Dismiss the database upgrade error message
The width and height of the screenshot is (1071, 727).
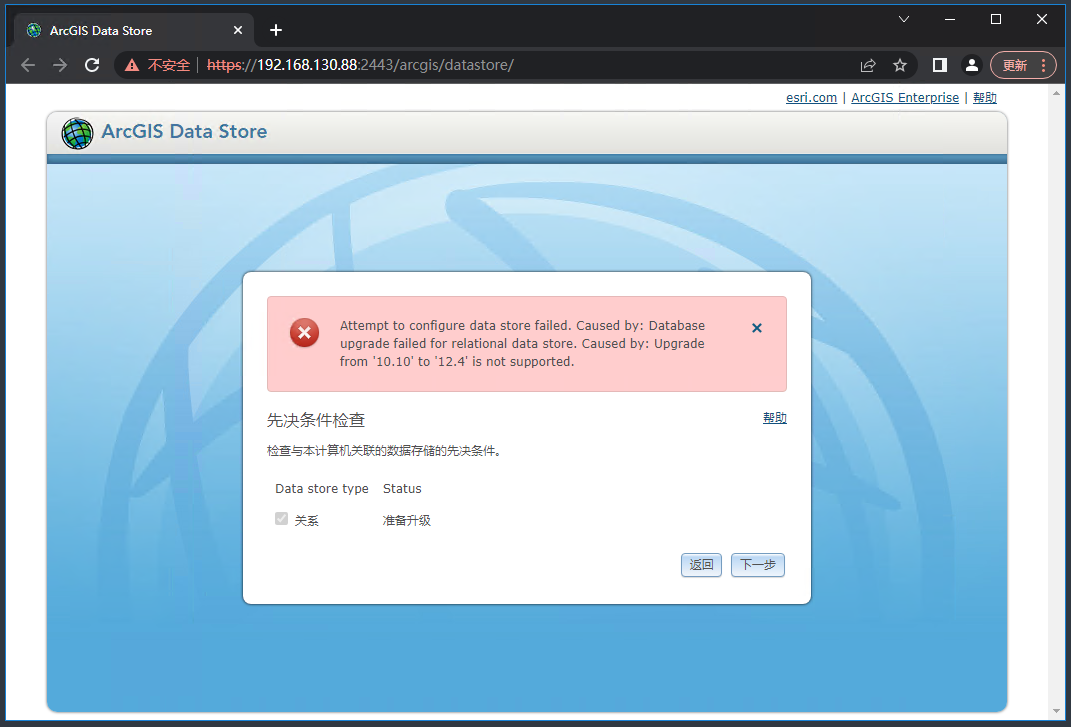click(757, 327)
